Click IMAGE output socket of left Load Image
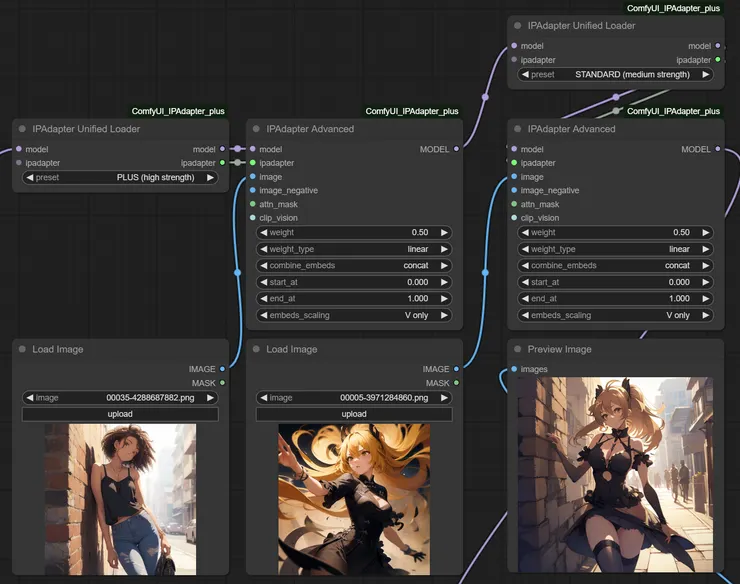 point(222,369)
